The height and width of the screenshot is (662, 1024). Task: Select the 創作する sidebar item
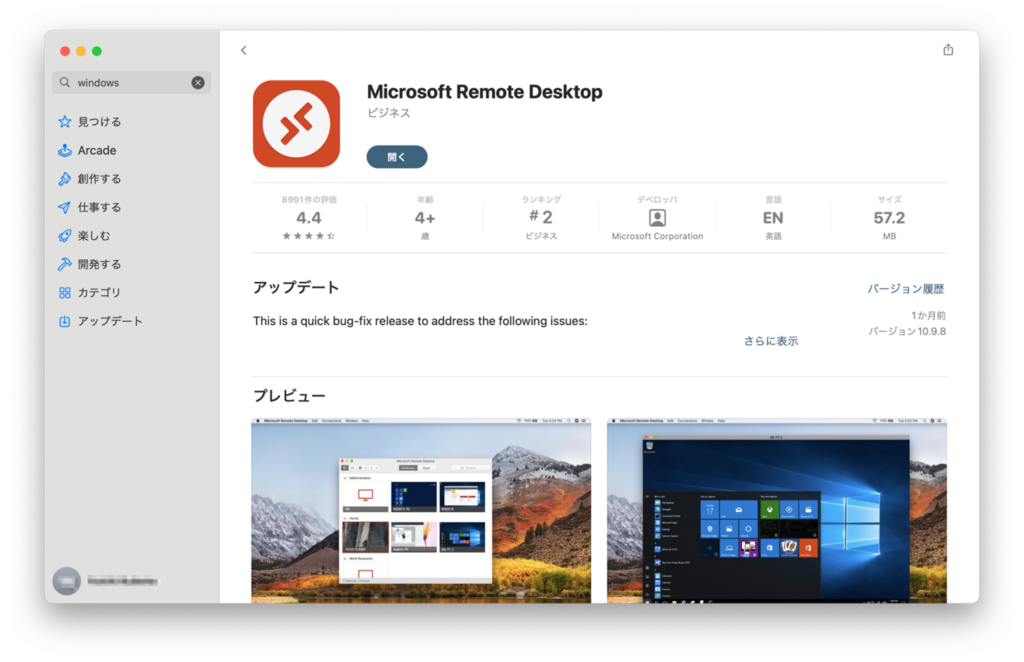[x=99, y=179]
